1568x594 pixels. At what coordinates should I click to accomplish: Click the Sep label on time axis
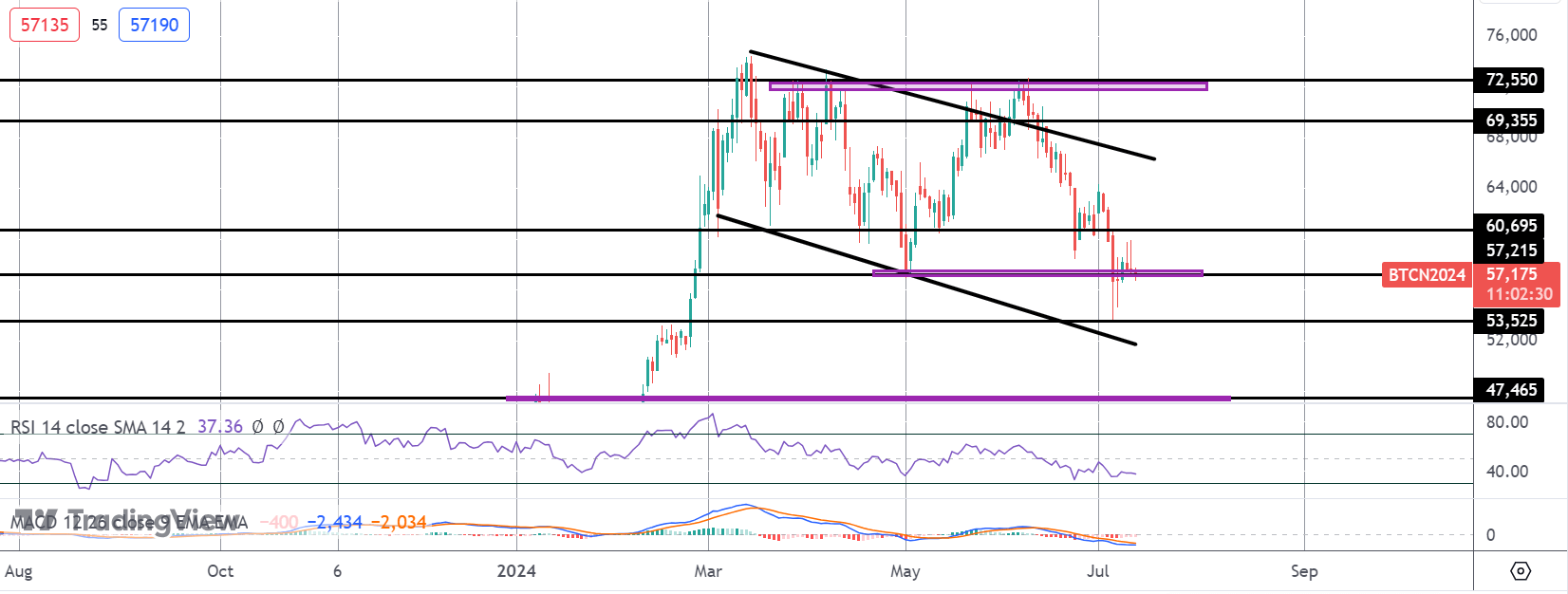tap(1304, 571)
